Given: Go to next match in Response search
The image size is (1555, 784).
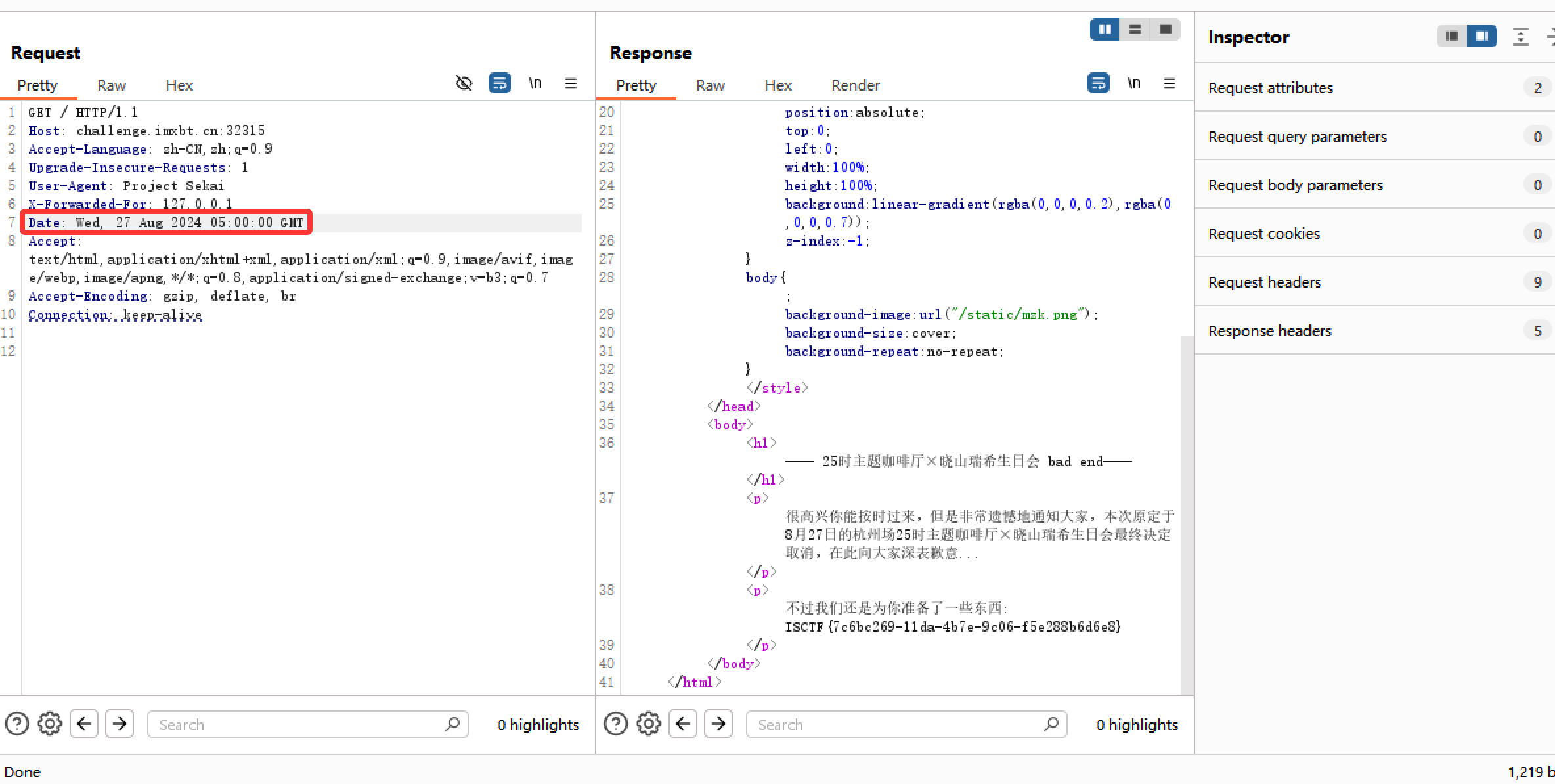Looking at the screenshot, I should click(718, 724).
